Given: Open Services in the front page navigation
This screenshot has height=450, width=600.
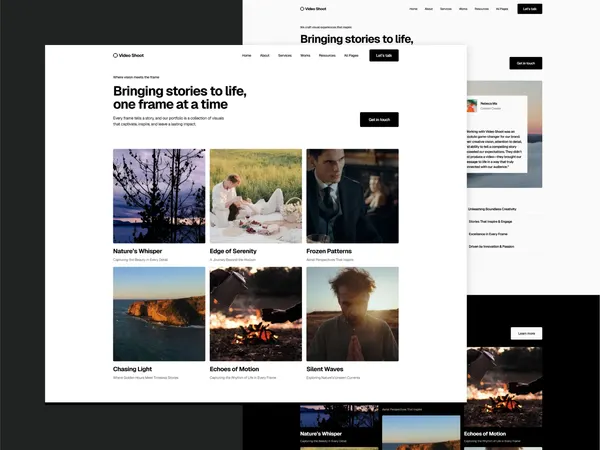Looking at the screenshot, I should [x=285, y=55].
